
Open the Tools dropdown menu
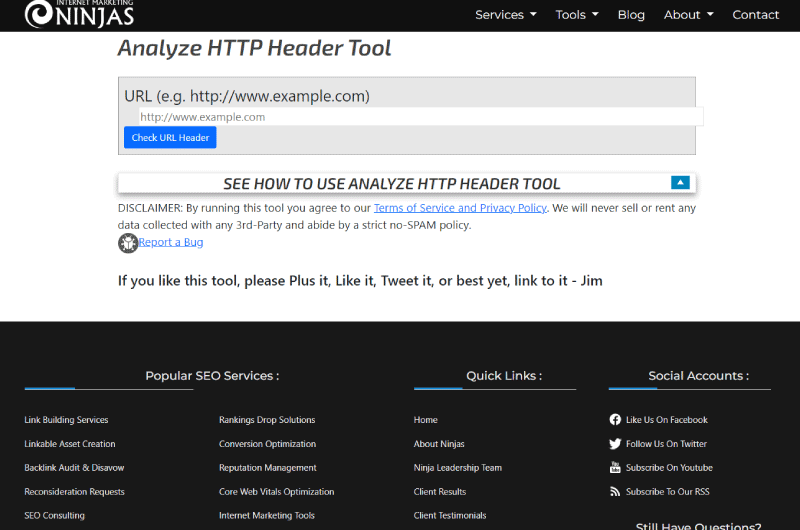tap(577, 15)
